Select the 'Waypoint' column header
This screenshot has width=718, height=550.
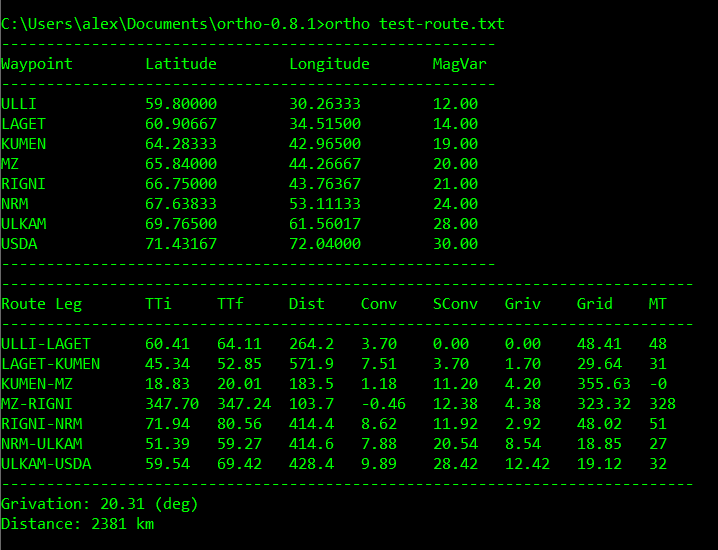pos(37,64)
